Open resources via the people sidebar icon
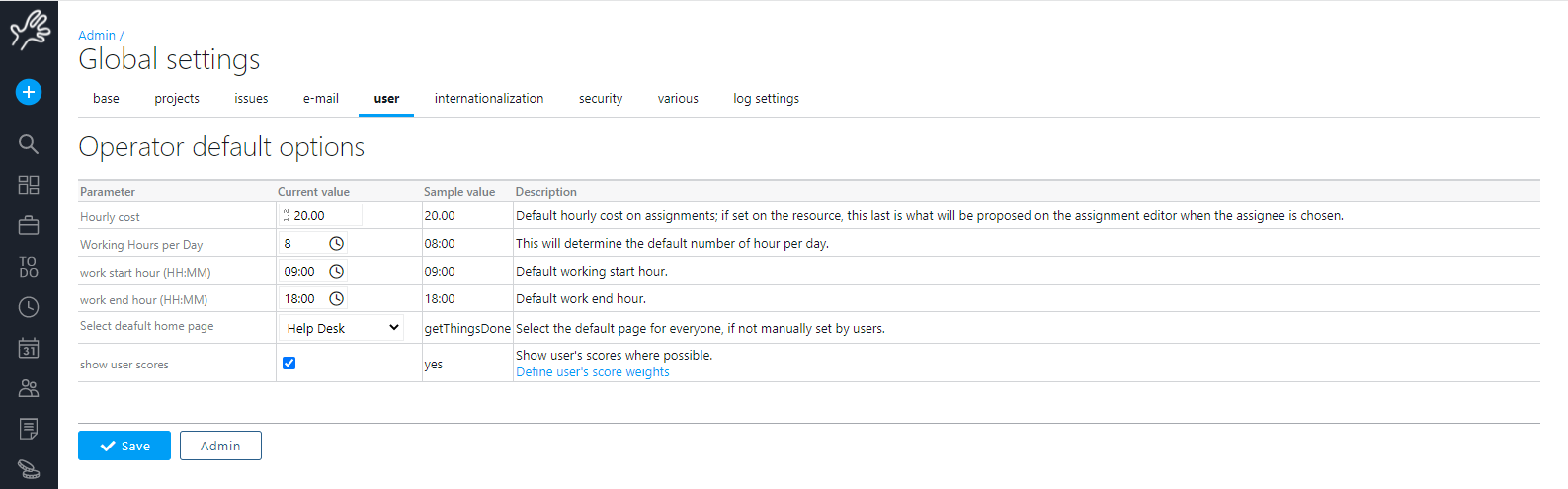The height and width of the screenshot is (489, 1568). [29, 389]
